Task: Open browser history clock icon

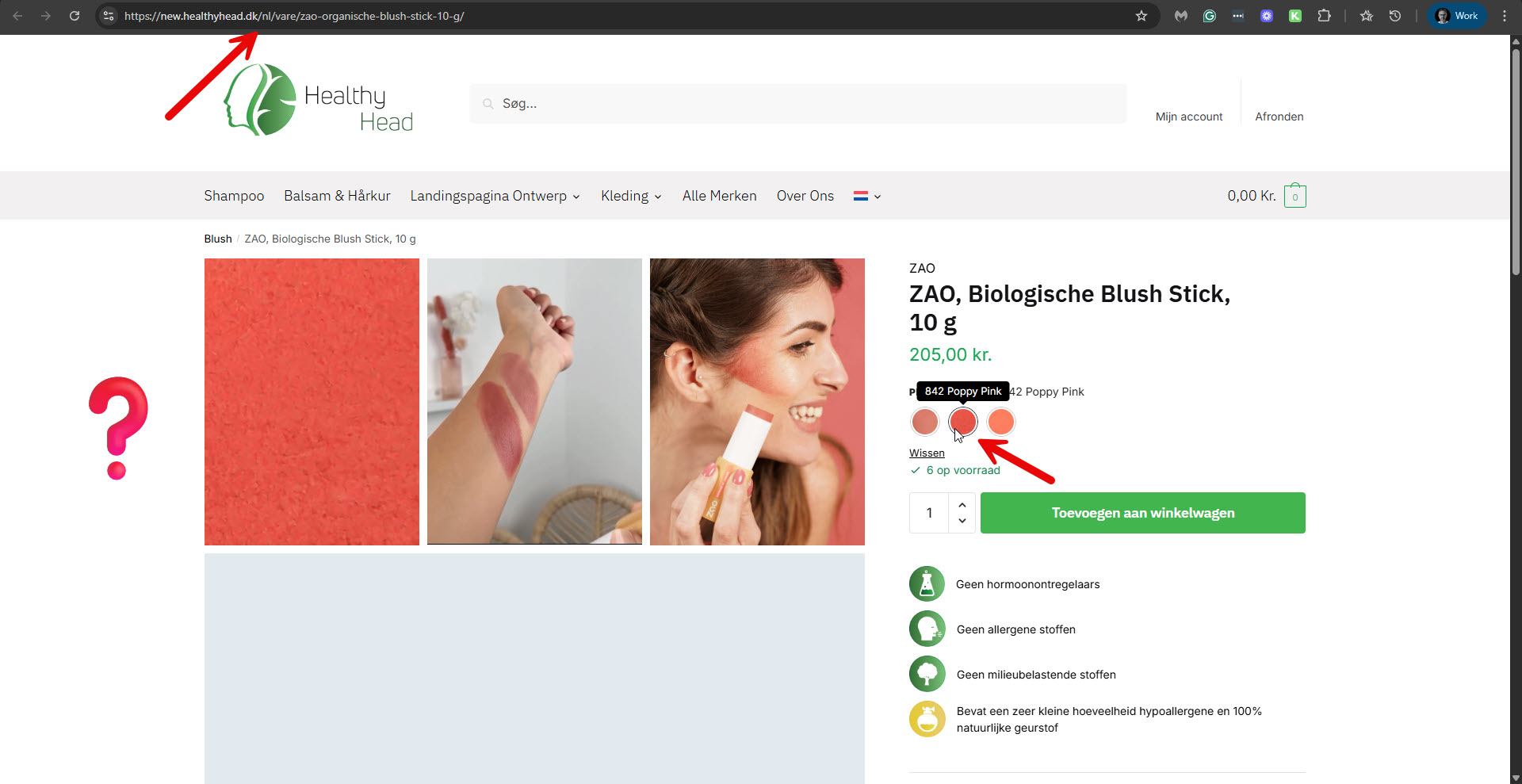Action: (x=1395, y=16)
